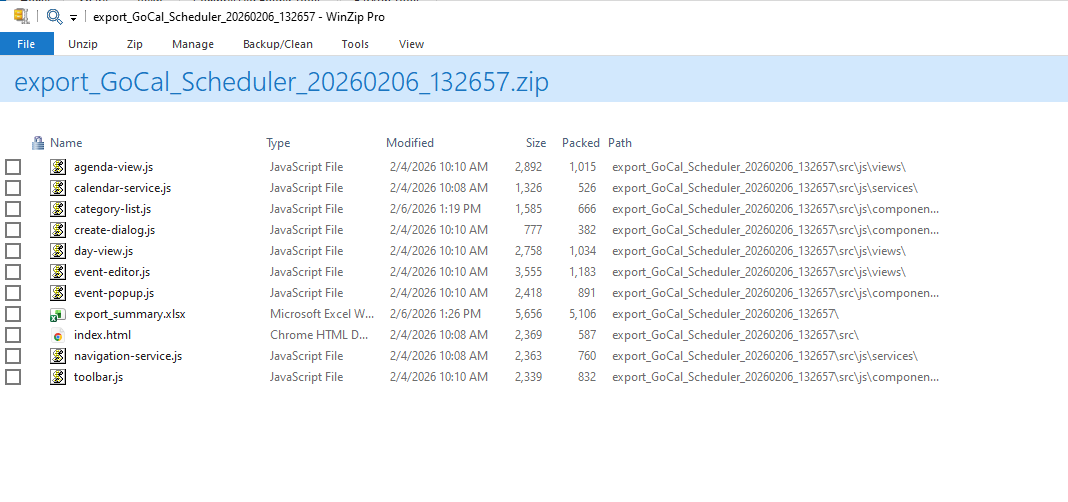Click the JavaScript file icon of calendar-service.js
The height and width of the screenshot is (502, 1068).
tap(58, 188)
